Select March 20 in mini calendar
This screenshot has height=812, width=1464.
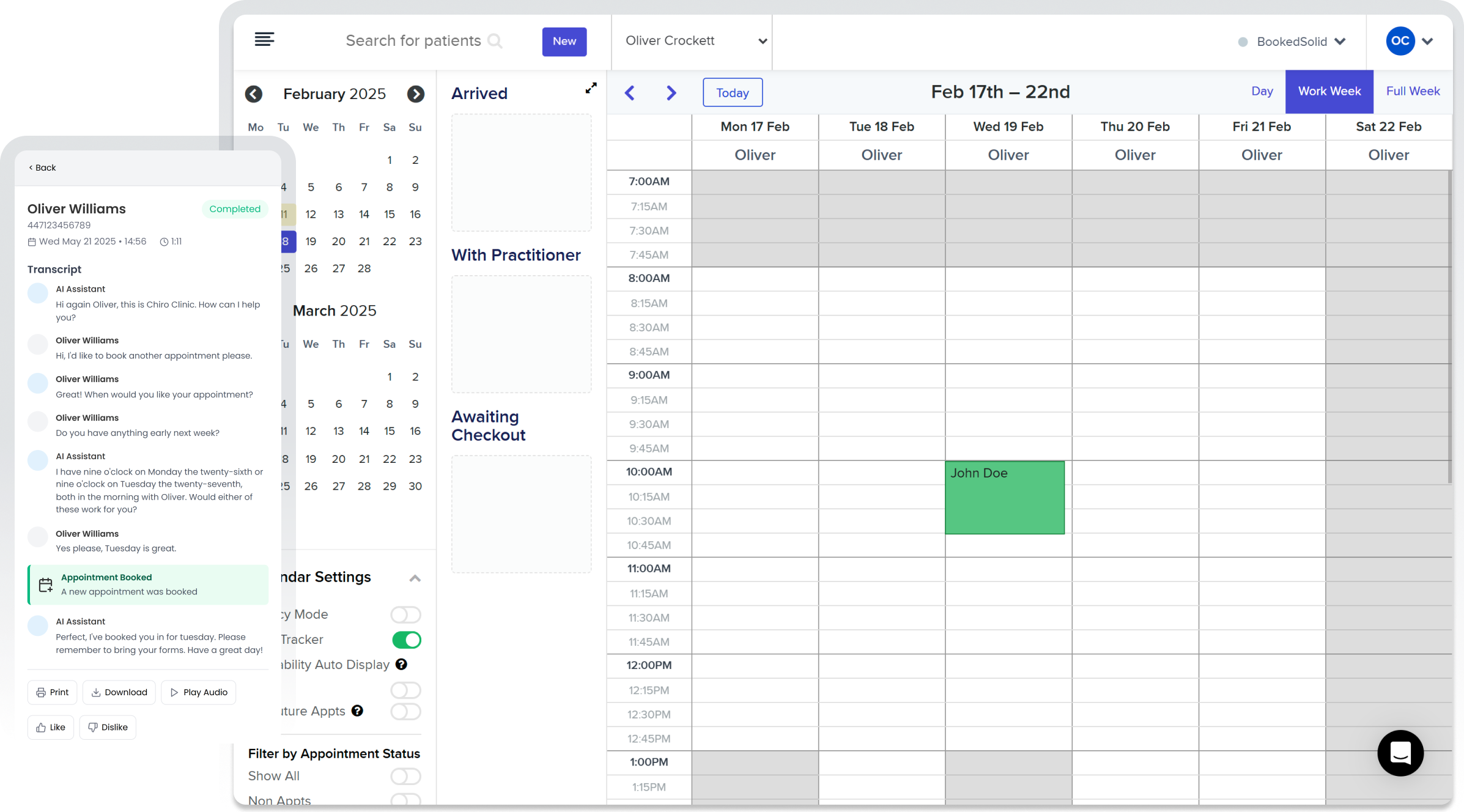tap(338, 459)
